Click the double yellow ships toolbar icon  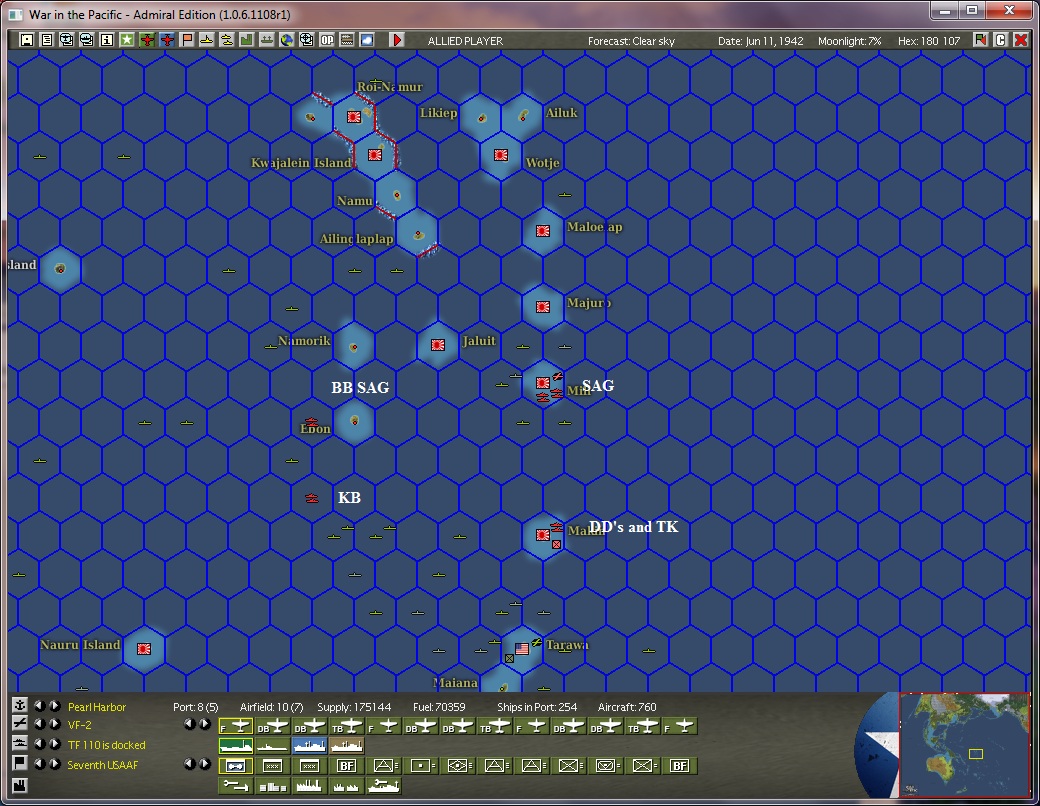tap(227, 40)
